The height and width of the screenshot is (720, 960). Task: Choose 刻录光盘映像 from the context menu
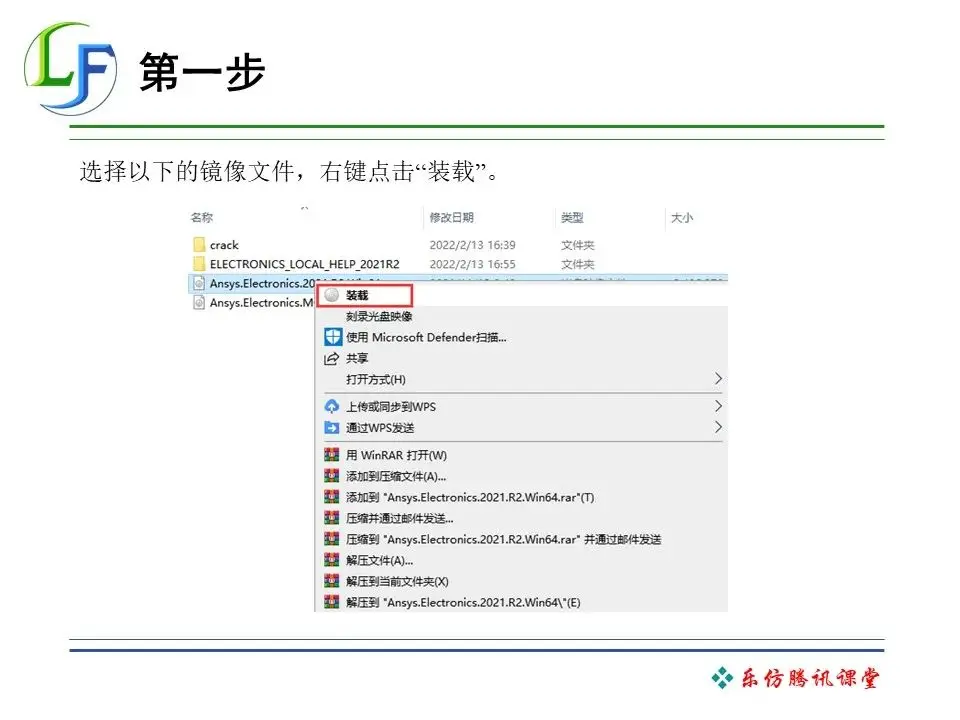click(x=379, y=316)
